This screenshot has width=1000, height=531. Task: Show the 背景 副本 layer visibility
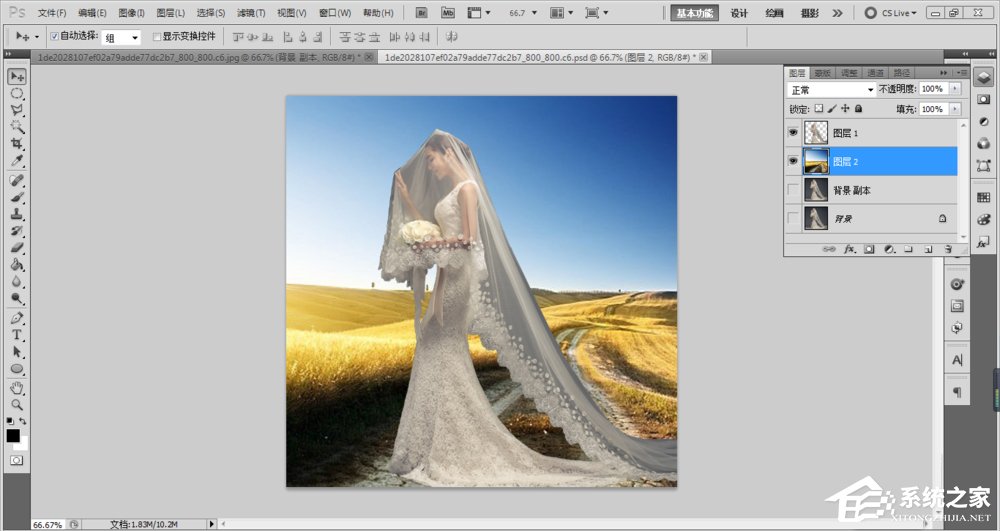coord(793,190)
